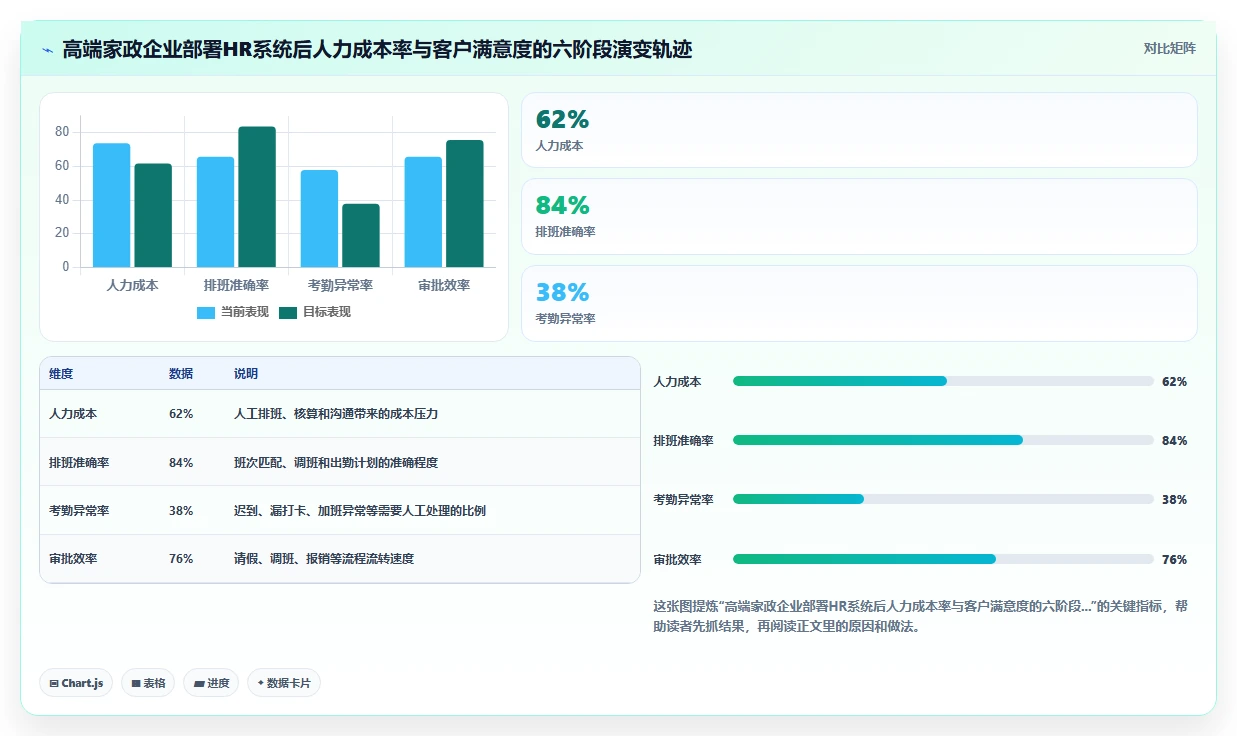
Task: Click the 38% table cell
Action: click(181, 510)
